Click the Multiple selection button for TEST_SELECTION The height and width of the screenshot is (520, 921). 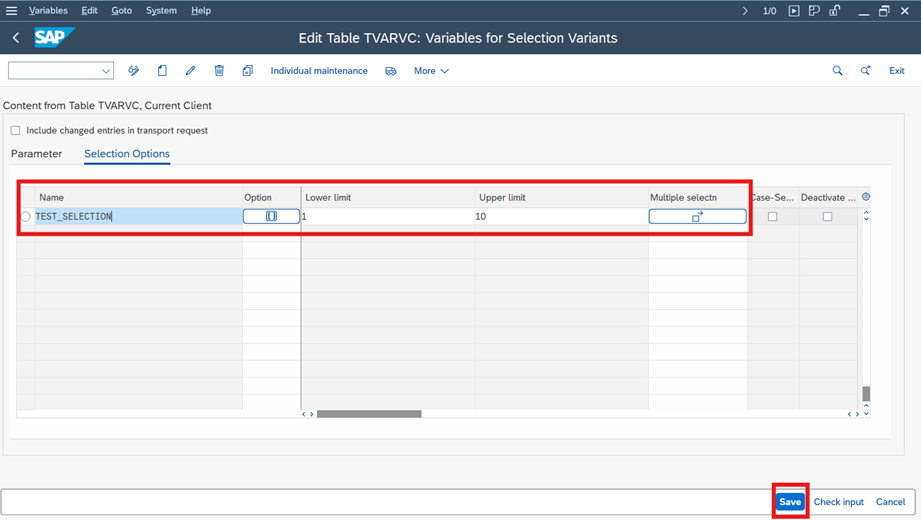point(697,216)
